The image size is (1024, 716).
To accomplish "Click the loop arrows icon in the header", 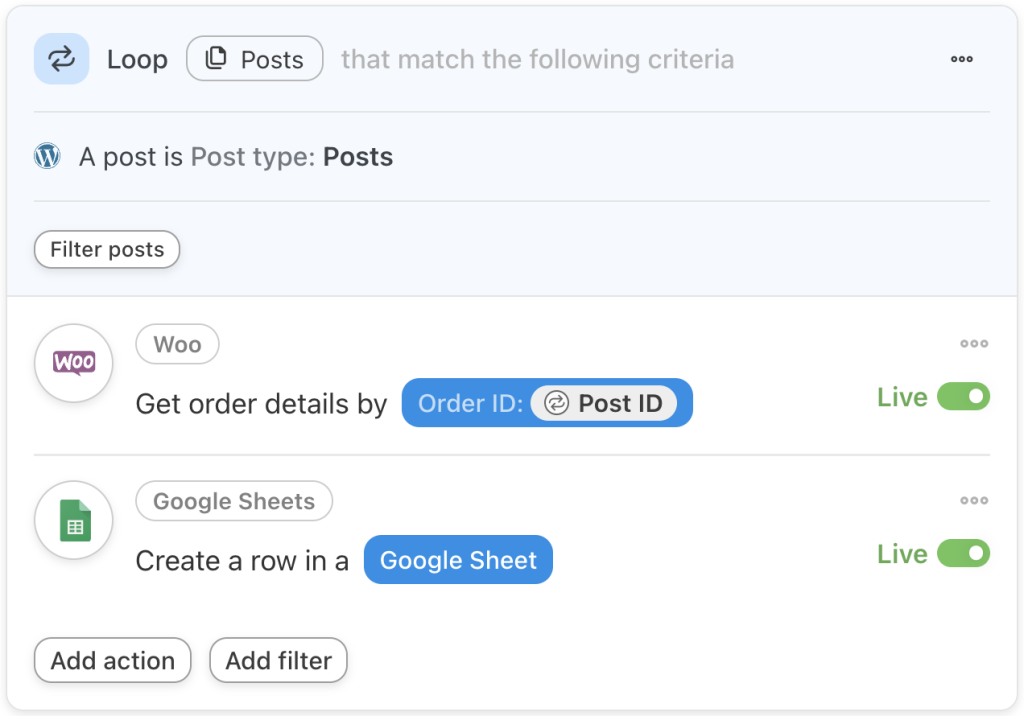I will [61, 58].
